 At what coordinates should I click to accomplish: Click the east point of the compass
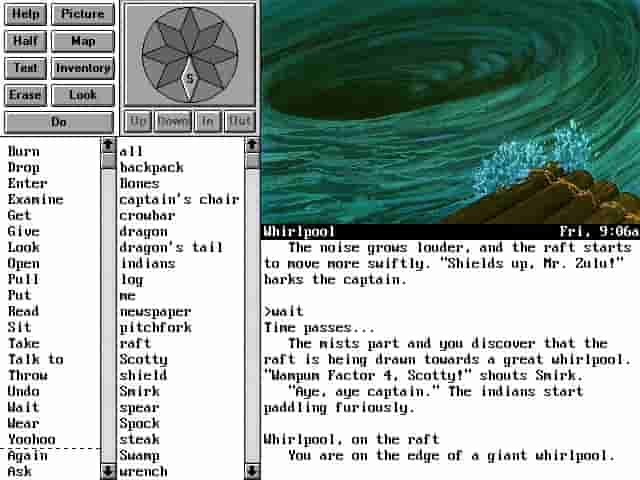pos(214,55)
